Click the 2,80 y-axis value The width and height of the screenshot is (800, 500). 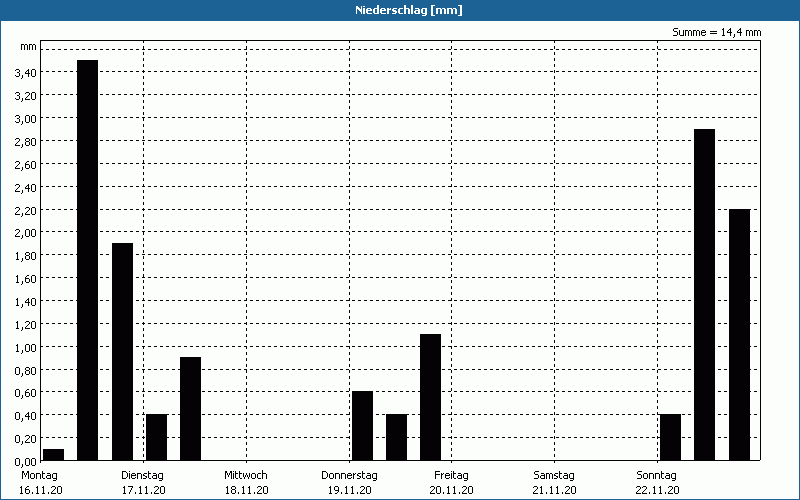26,141
